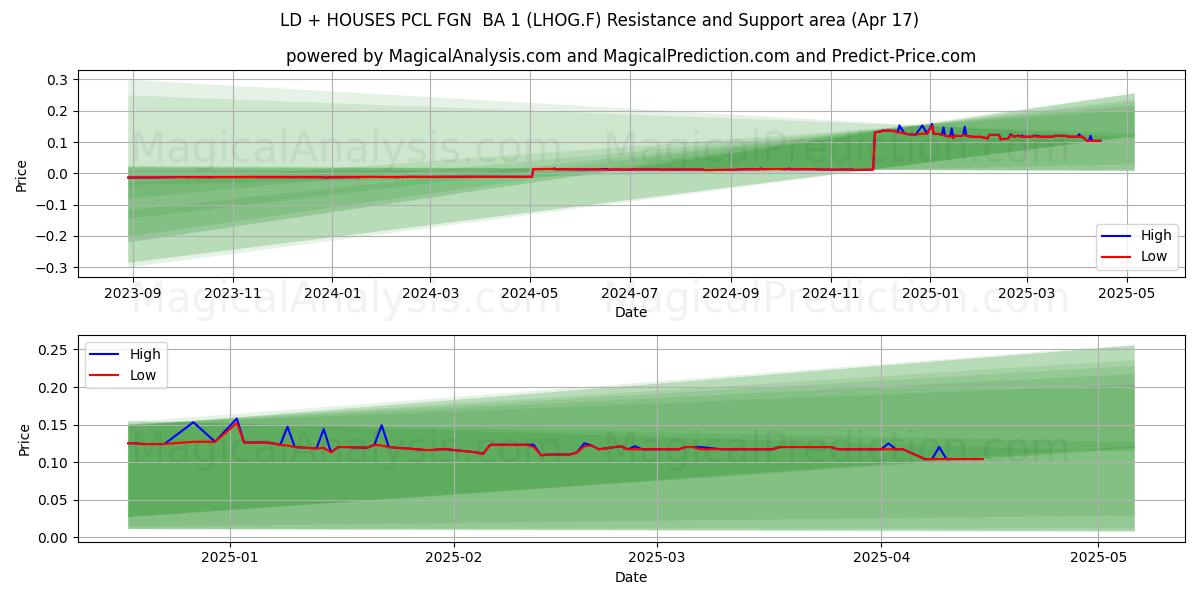The image size is (1200, 600).
Task: Click the '2025-03' date tick on the top chart
Action: [1027, 292]
